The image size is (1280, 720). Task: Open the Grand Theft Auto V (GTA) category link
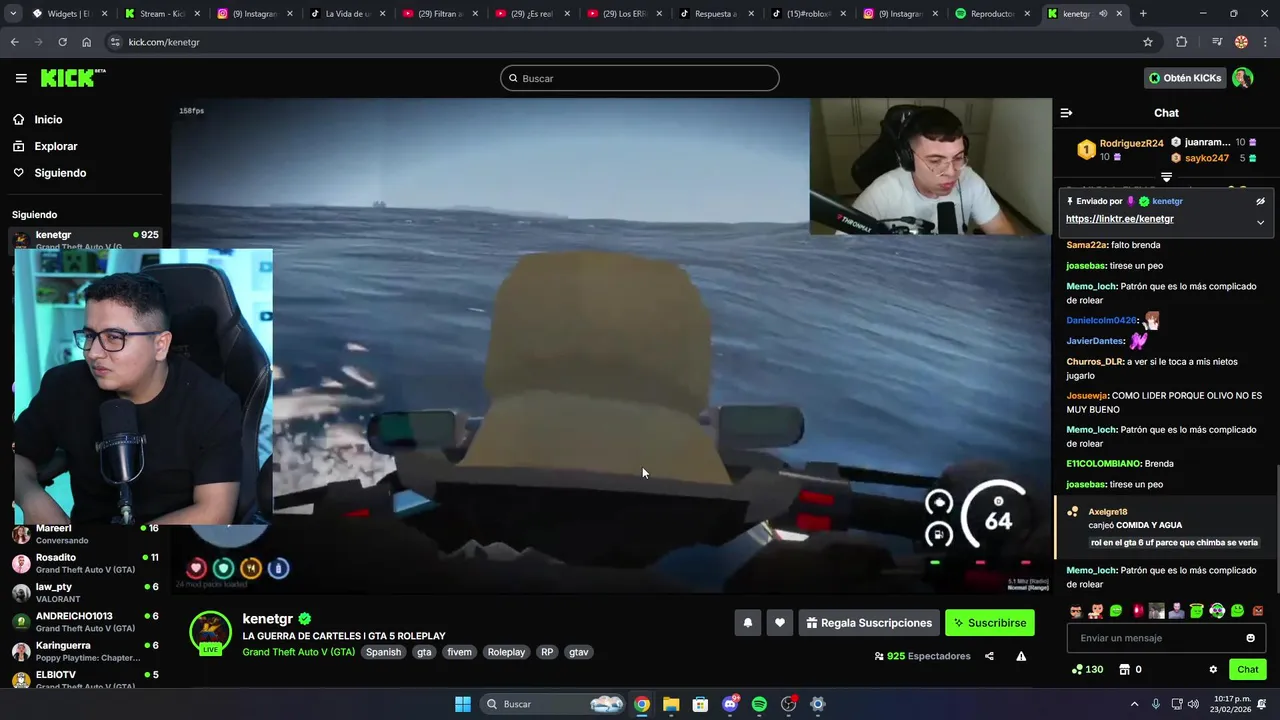[x=298, y=652]
